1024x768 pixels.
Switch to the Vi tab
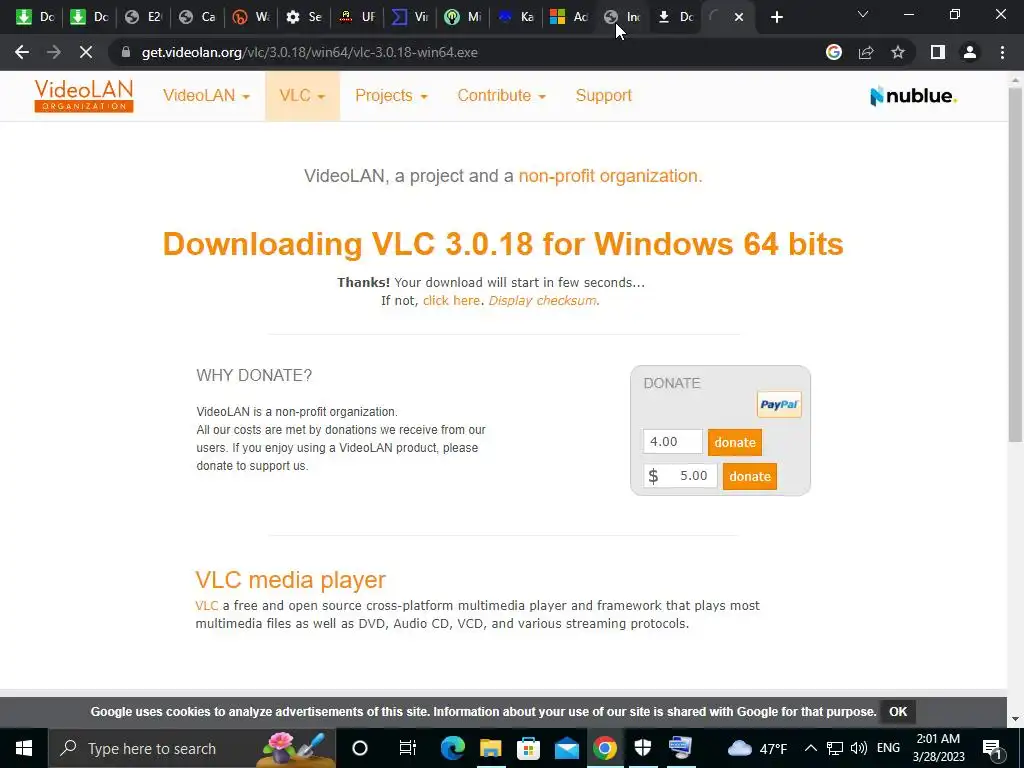tap(411, 17)
